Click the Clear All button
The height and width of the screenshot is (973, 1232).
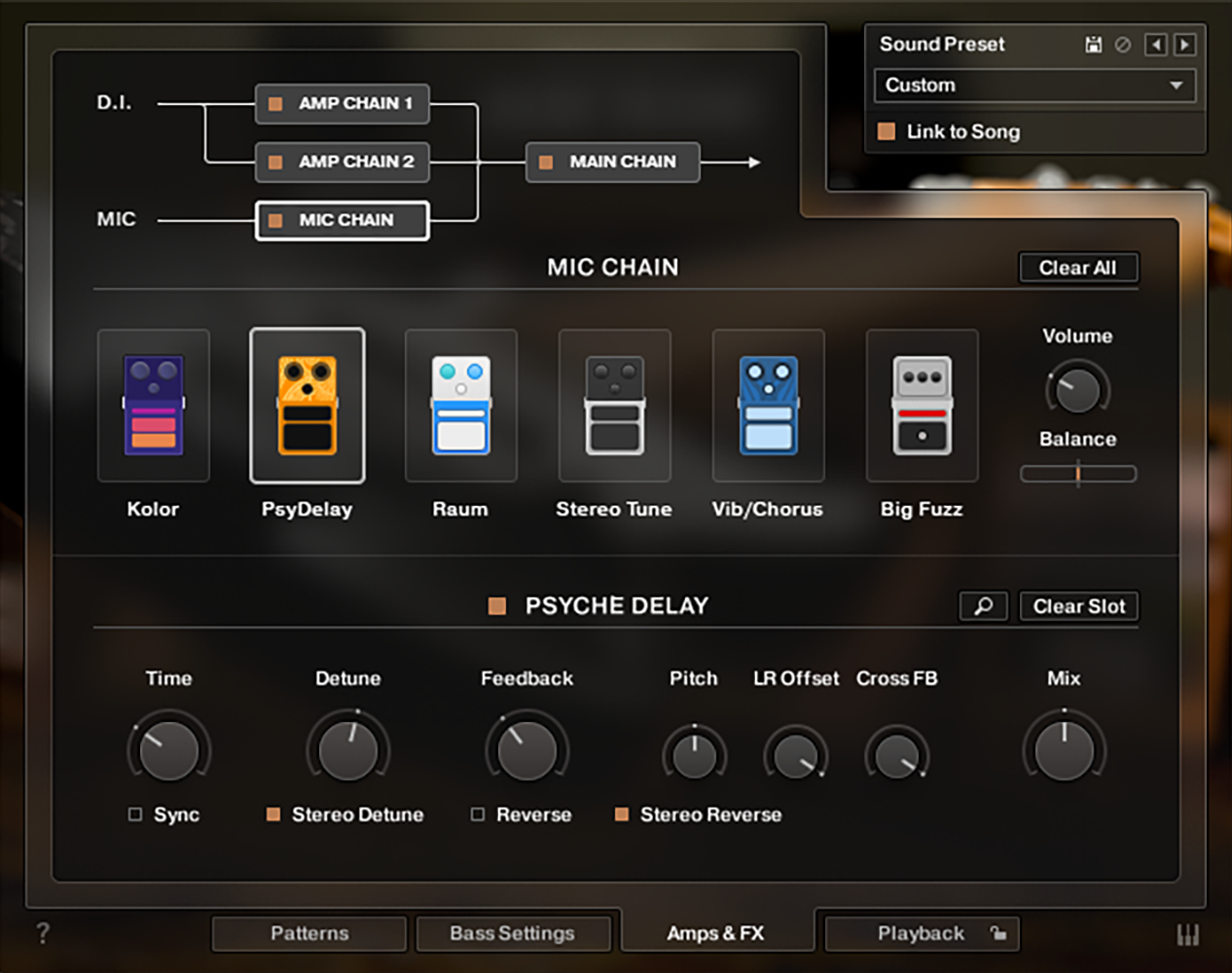click(x=1078, y=268)
